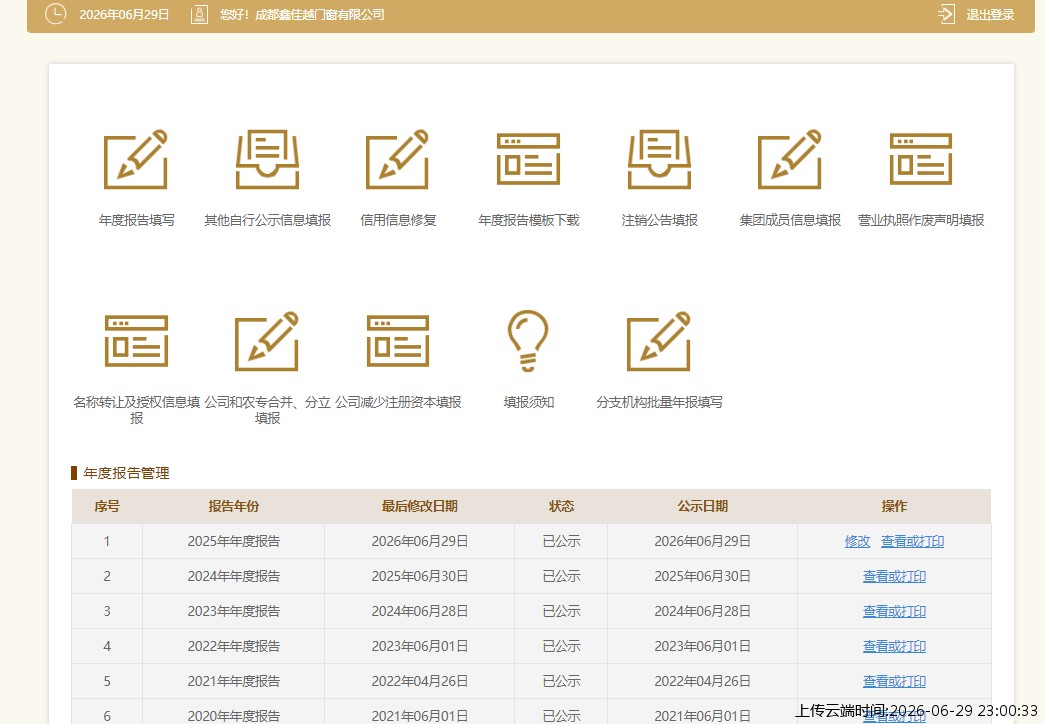Select the 2025年年度报告 cell
The height and width of the screenshot is (724, 1045).
pos(233,541)
